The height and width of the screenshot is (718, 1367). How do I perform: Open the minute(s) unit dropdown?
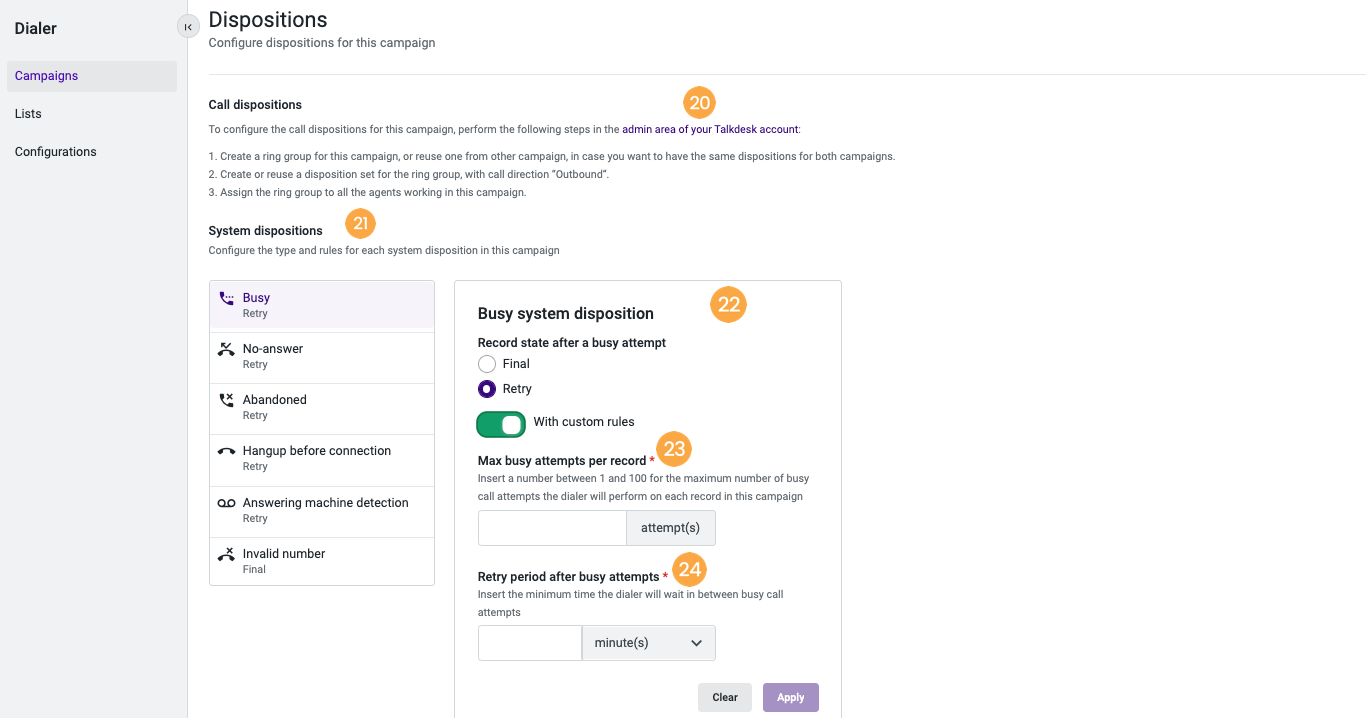tap(649, 643)
